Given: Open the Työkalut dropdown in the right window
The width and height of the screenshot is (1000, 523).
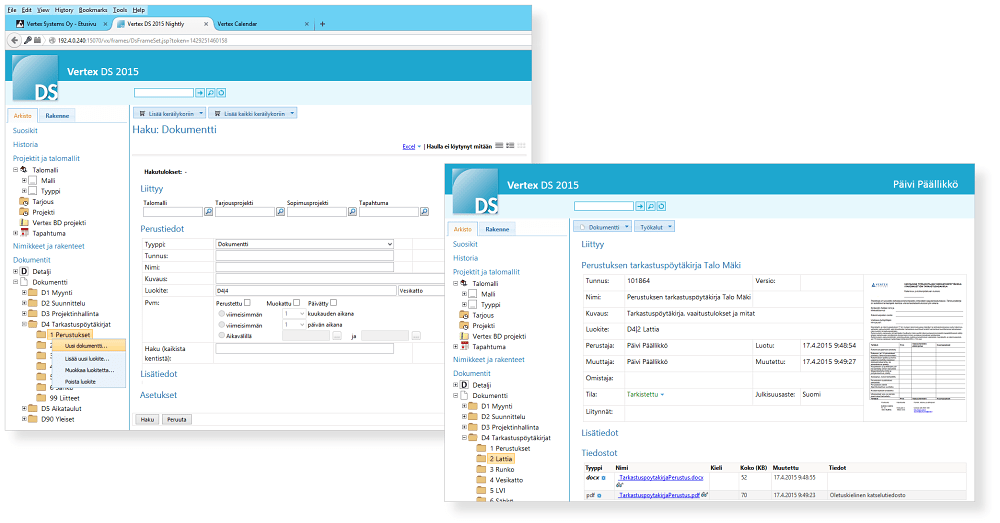Looking at the screenshot, I should 656,227.
